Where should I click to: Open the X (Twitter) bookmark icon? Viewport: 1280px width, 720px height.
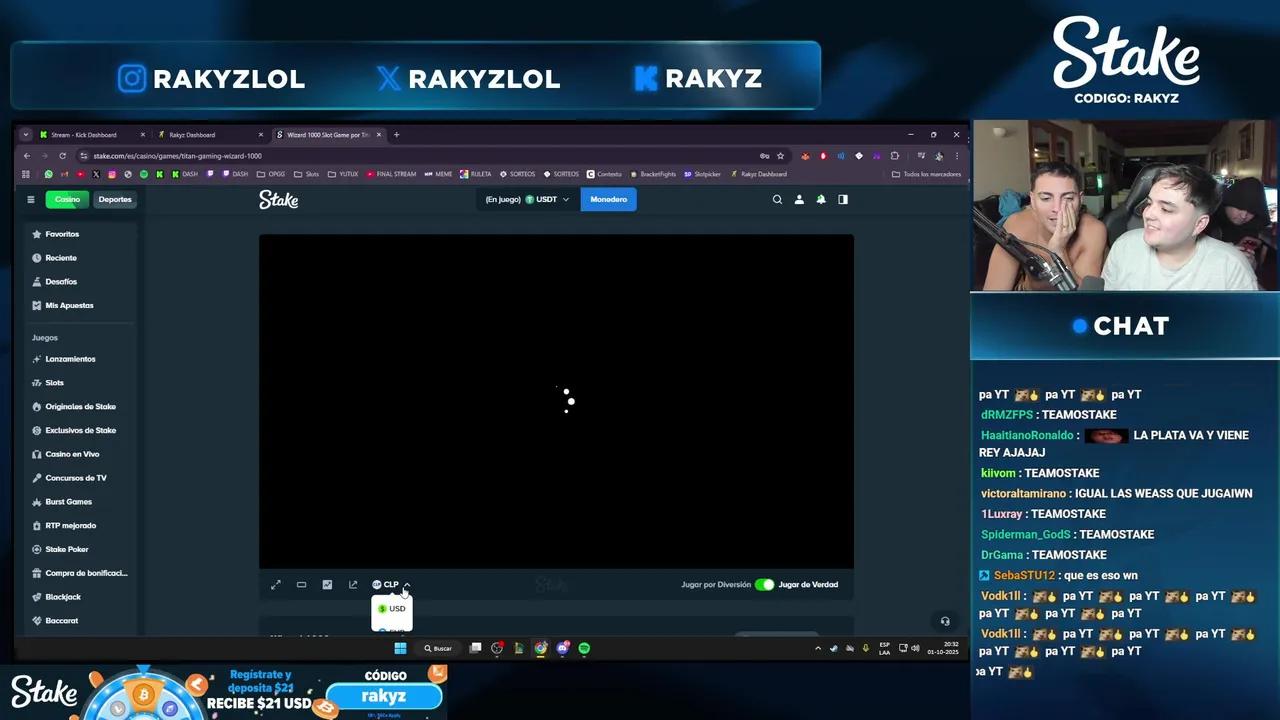(x=96, y=174)
